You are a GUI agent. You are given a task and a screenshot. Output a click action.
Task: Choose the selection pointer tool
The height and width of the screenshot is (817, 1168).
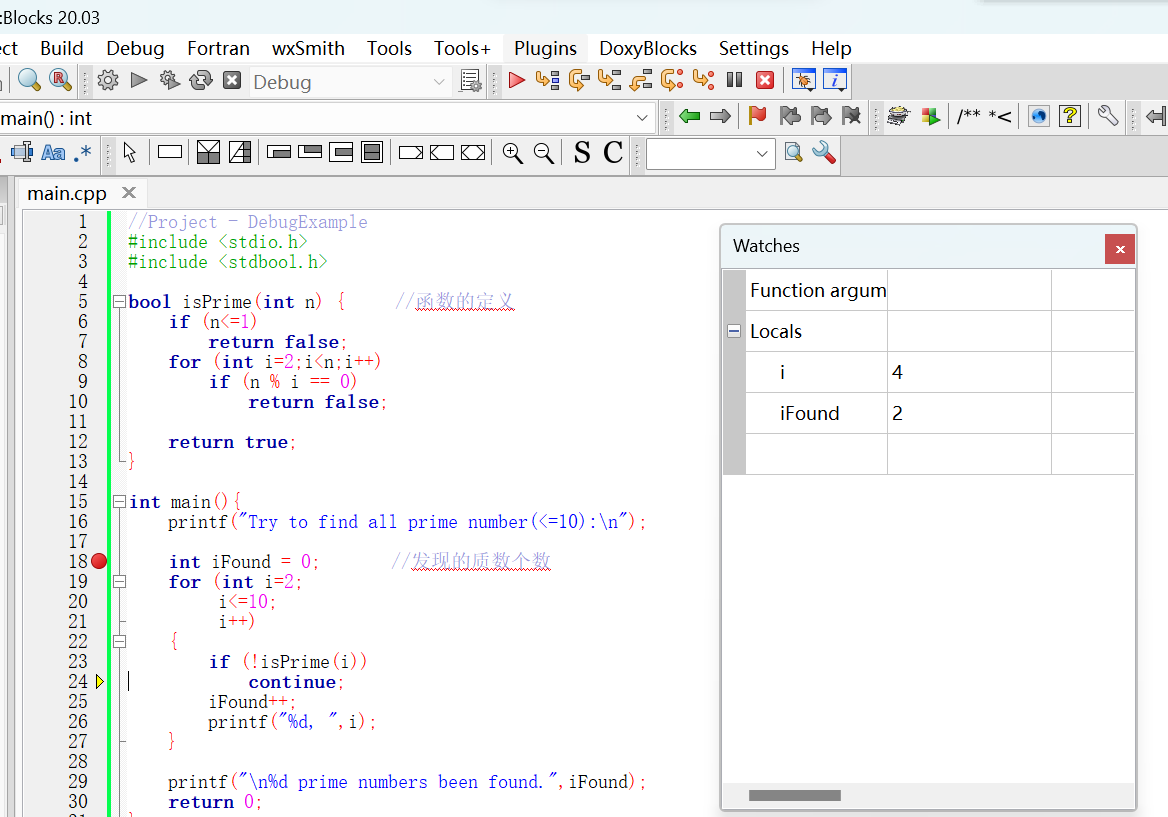tap(130, 153)
